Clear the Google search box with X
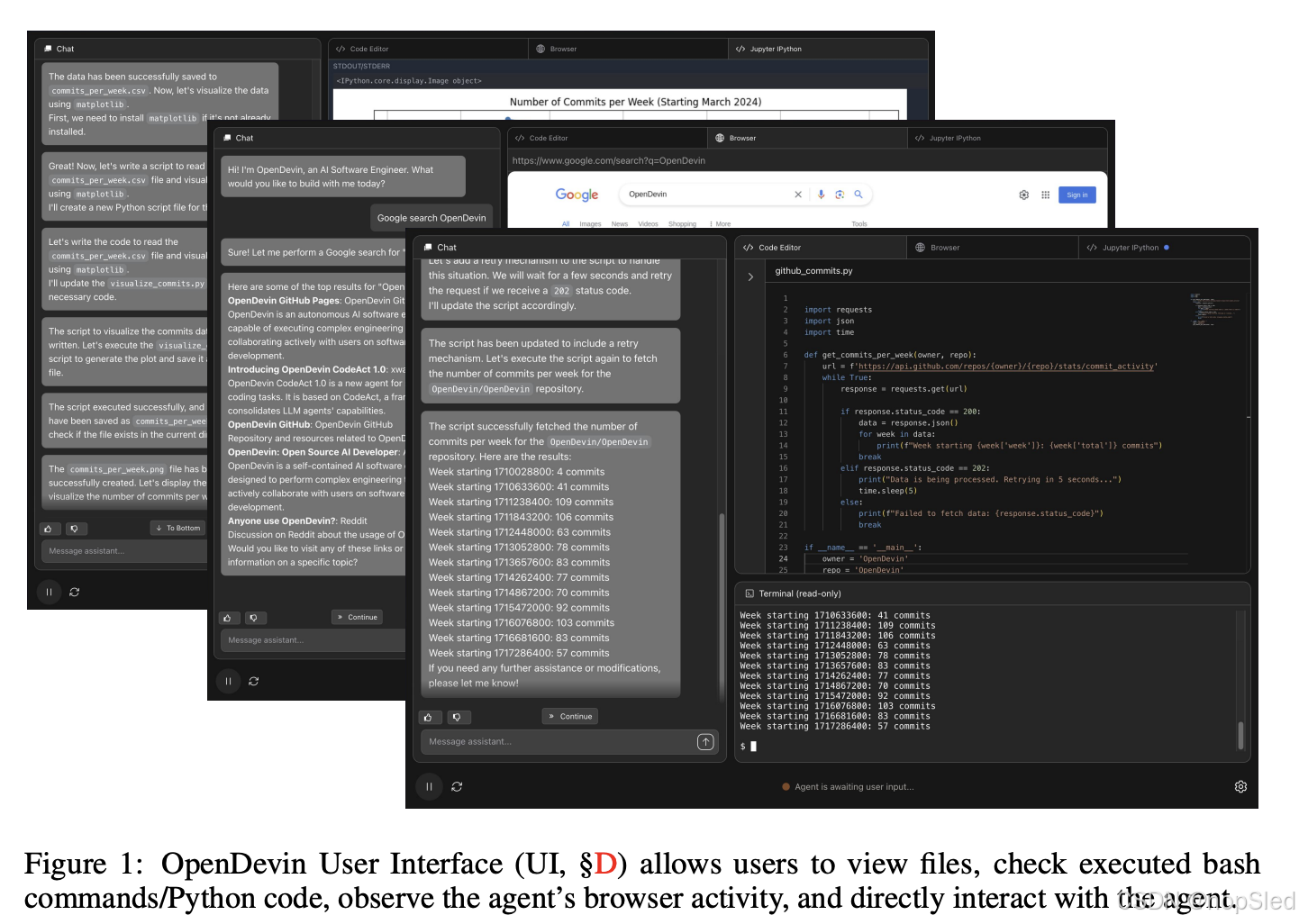 (798, 194)
